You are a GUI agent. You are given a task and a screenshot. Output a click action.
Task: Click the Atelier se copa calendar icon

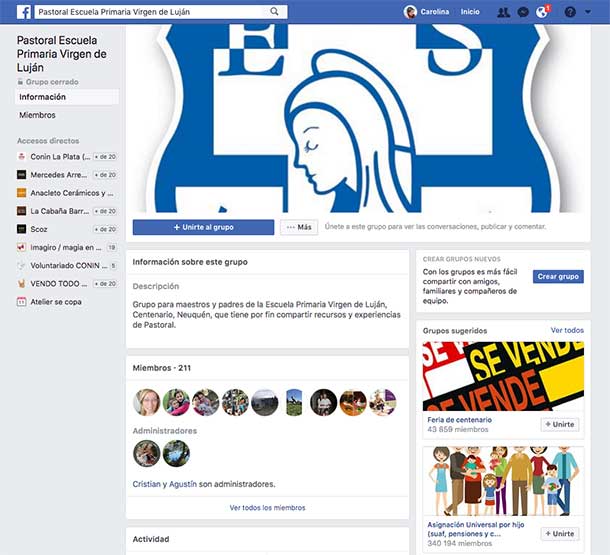pos(21,302)
